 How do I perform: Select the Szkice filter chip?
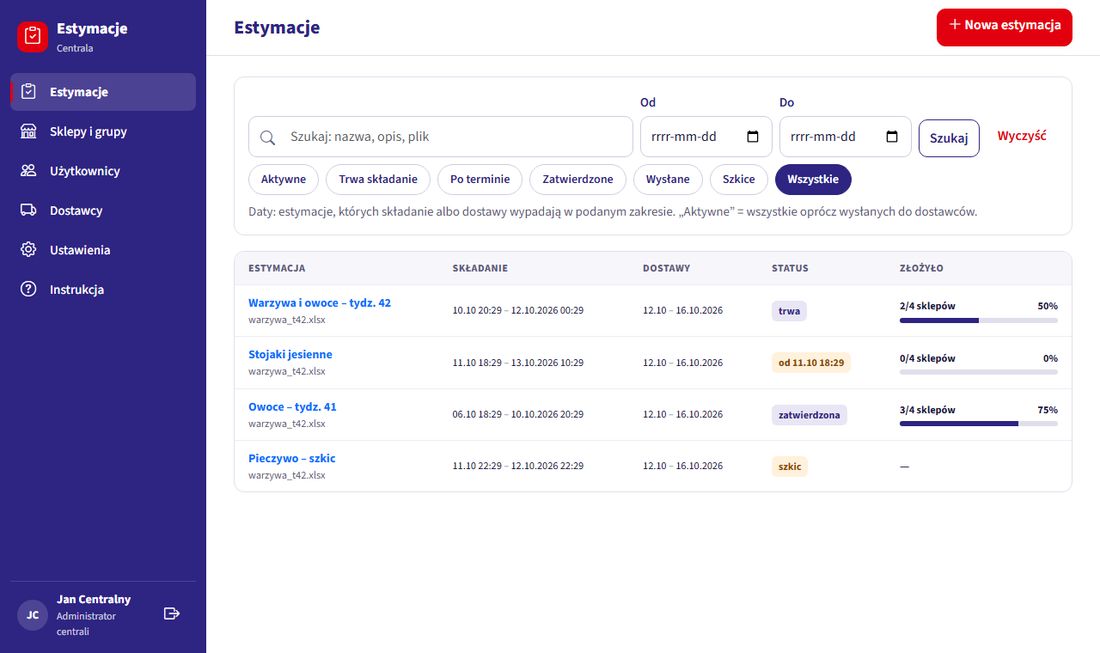(739, 180)
